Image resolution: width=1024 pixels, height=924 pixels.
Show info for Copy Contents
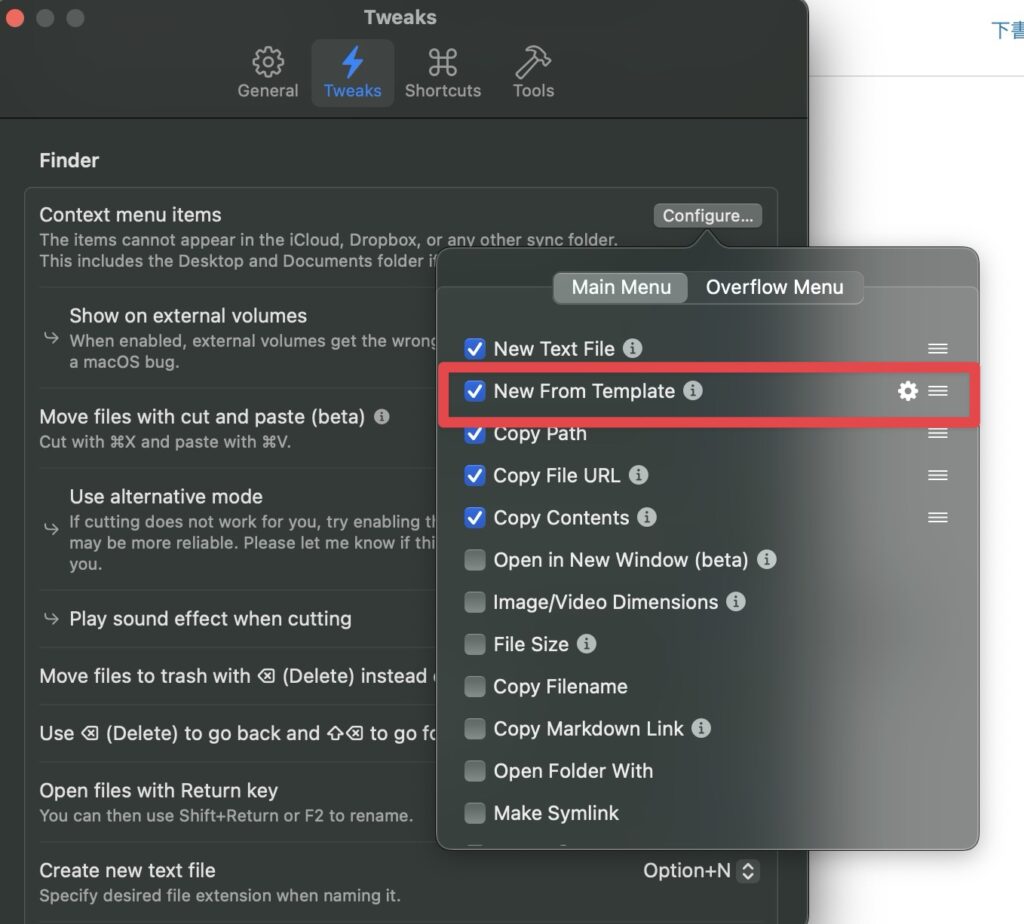pos(647,517)
